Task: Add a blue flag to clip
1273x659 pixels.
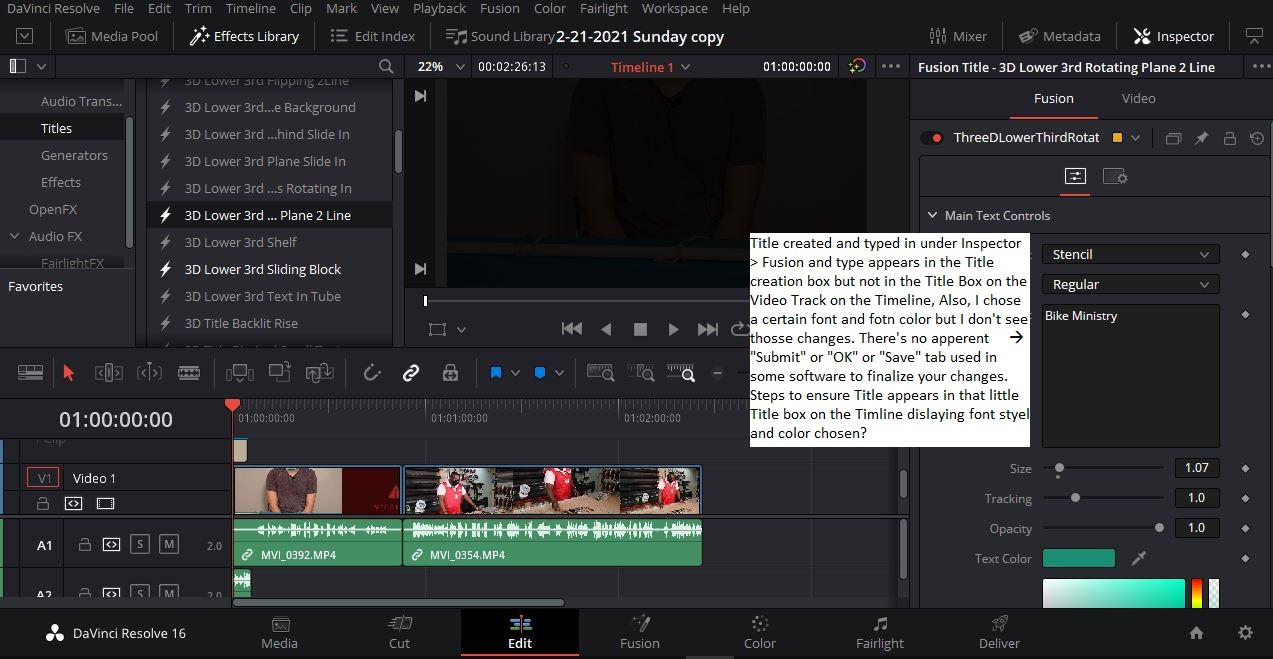Action: click(x=496, y=373)
